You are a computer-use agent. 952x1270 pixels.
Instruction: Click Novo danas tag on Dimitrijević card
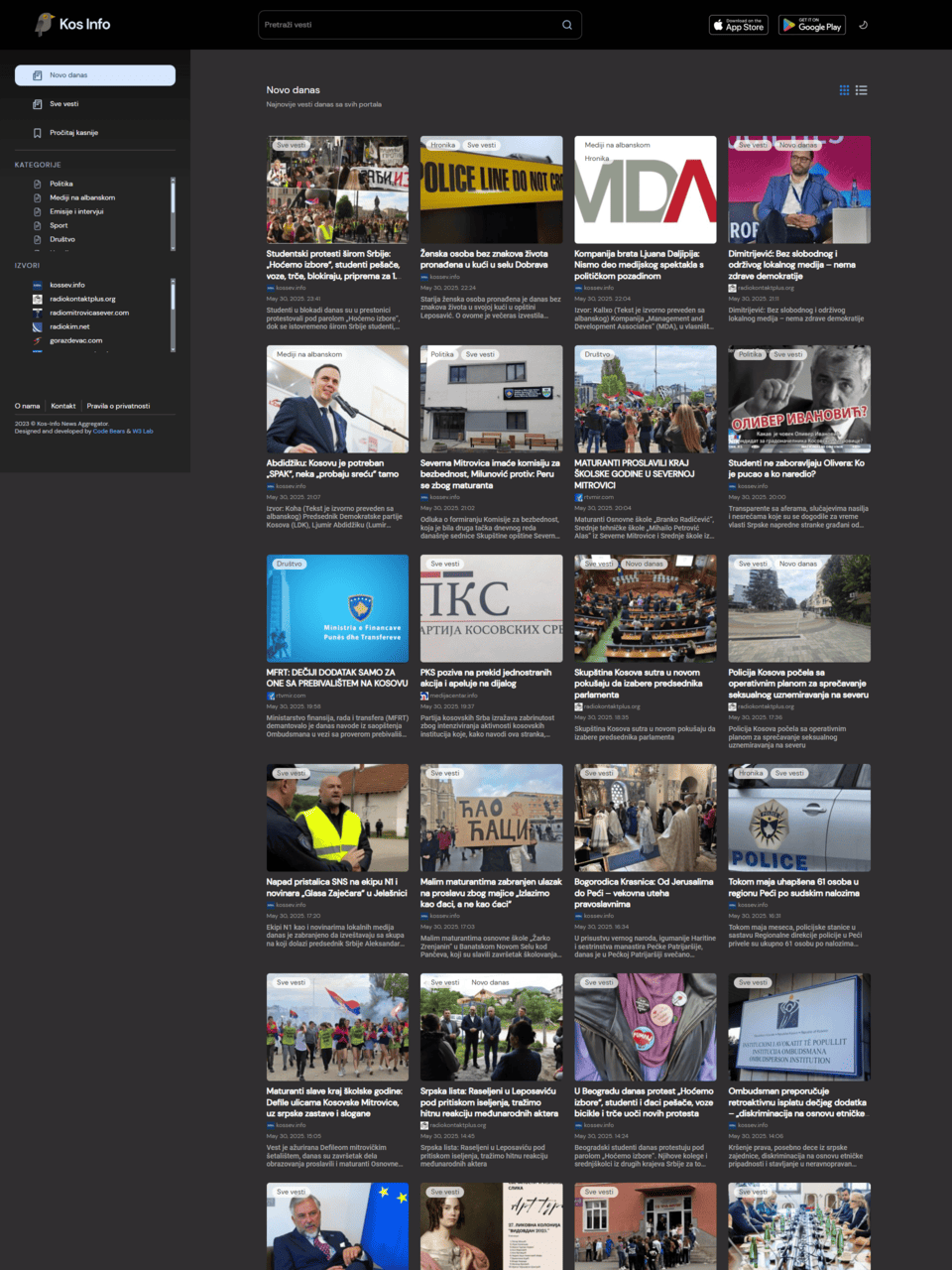[798, 145]
